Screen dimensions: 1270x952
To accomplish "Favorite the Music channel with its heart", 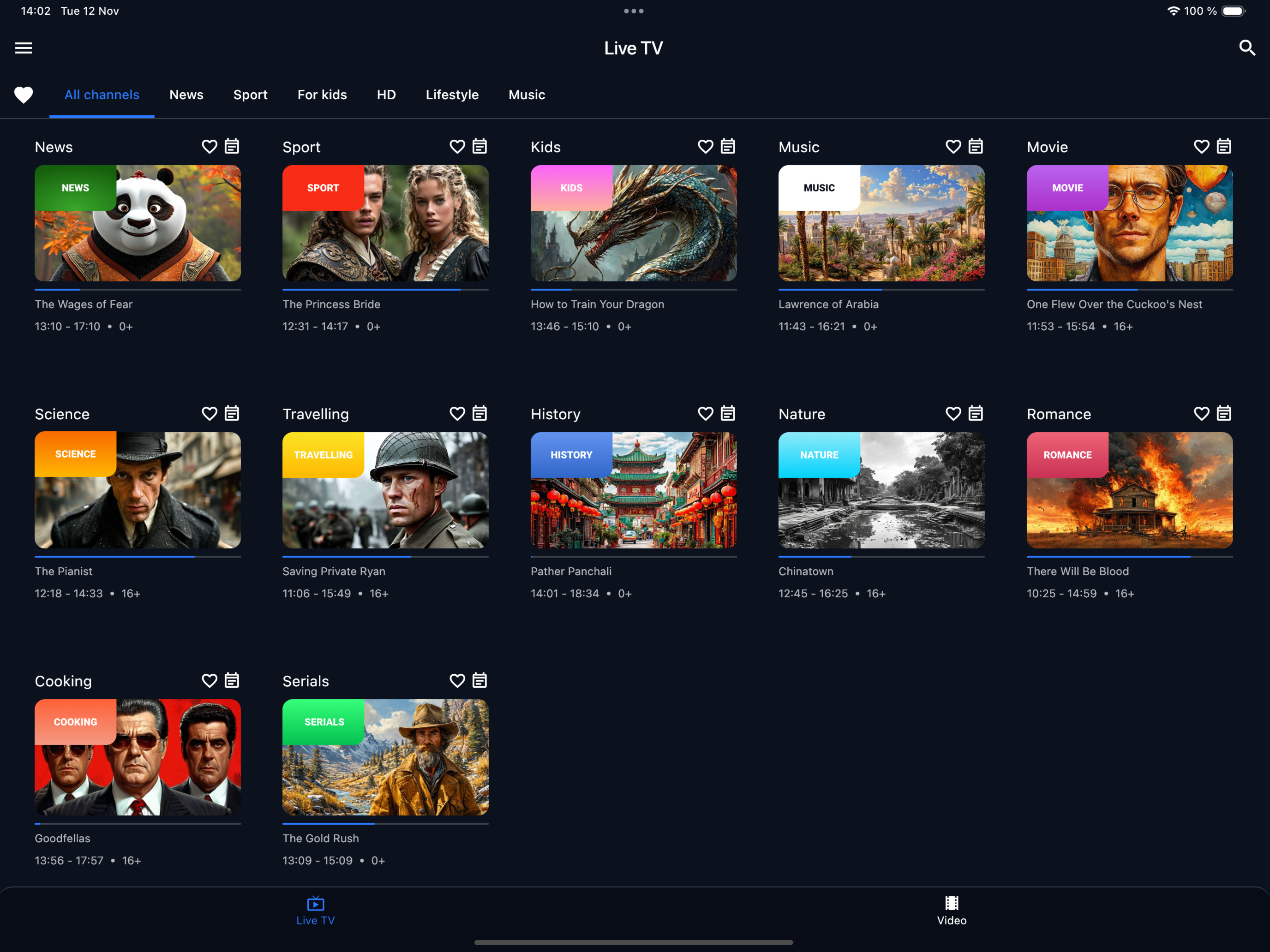I will point(953,147).
